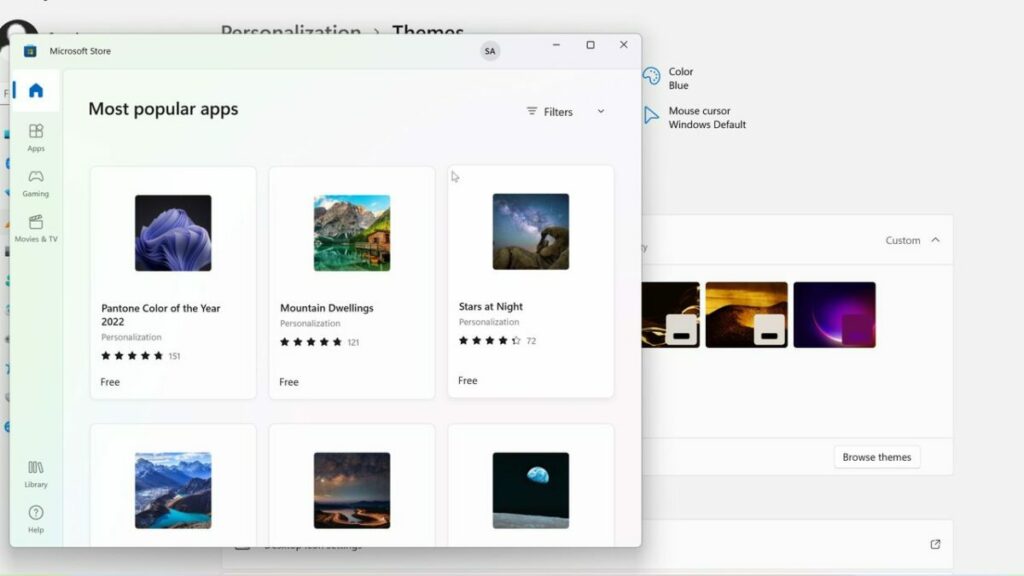Viewport: 1024px width, 576px height.
Task: Click the Microsoft Store logo icon
Action: [30, 51]
